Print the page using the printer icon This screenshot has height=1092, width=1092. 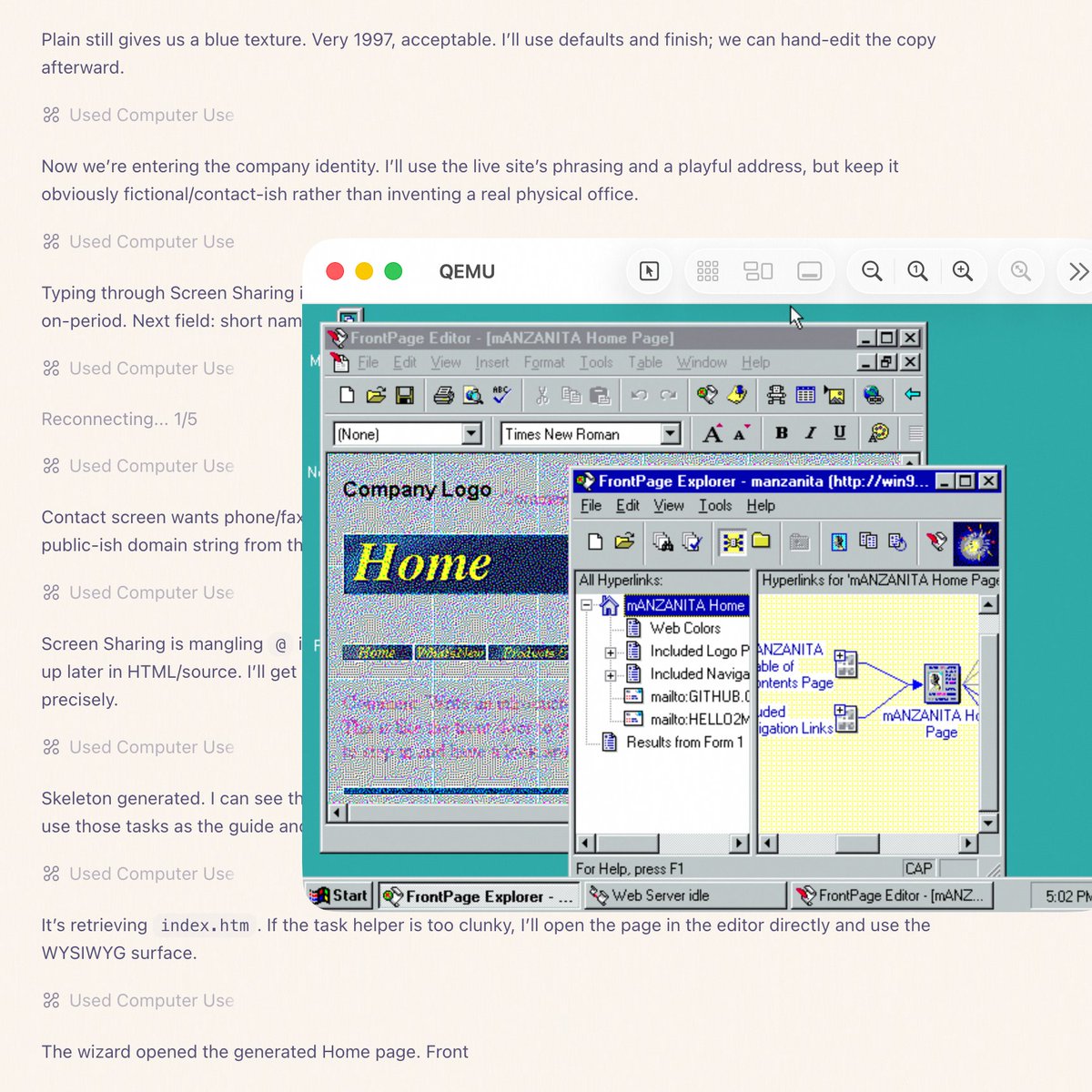pyautogui.click(x=443, y=395)
